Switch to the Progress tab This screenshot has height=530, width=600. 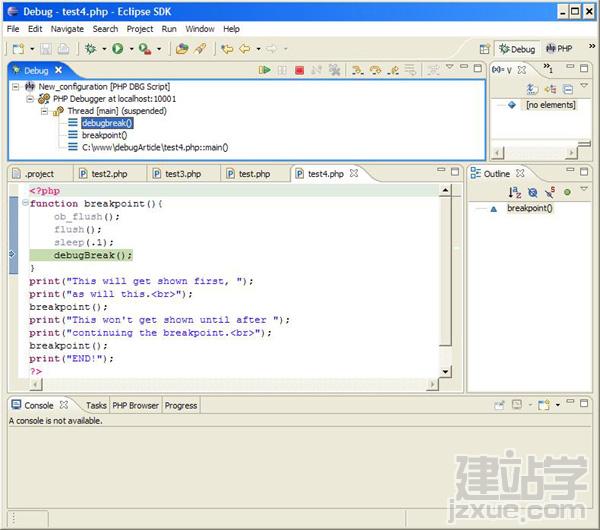tap(181, 406)
